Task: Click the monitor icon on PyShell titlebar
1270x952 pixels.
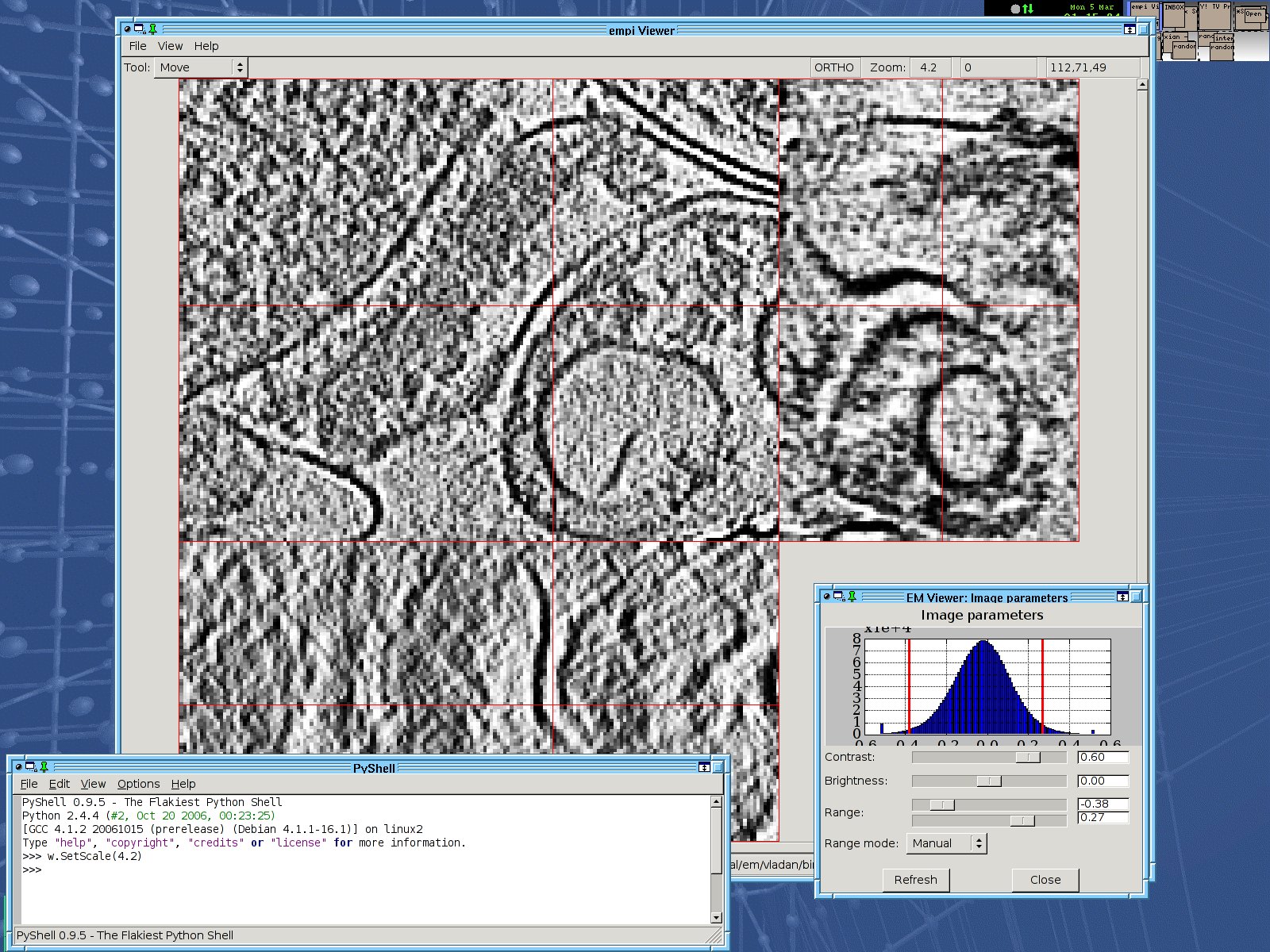Action: pyautogui.click(x=30, y=766)
